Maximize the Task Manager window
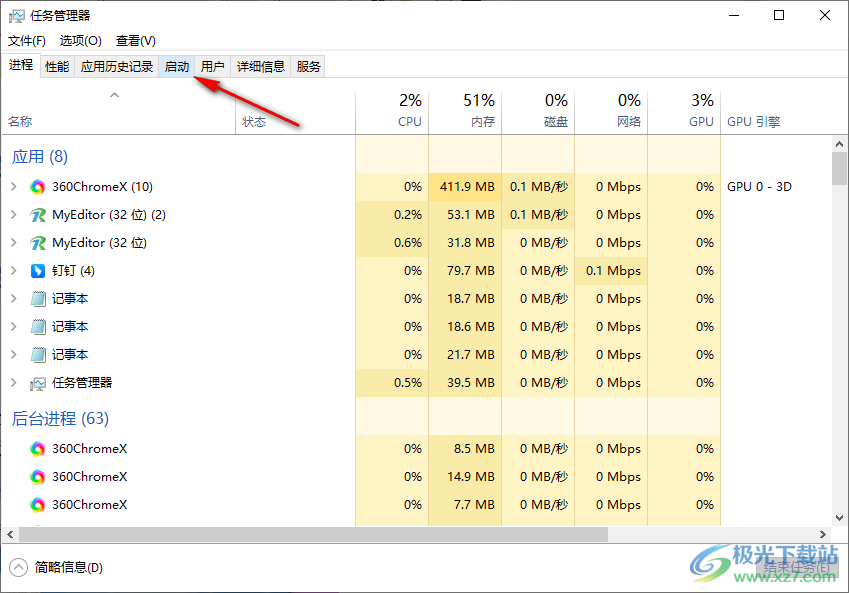This screenshot has height=593, width=849. point(779,15)
